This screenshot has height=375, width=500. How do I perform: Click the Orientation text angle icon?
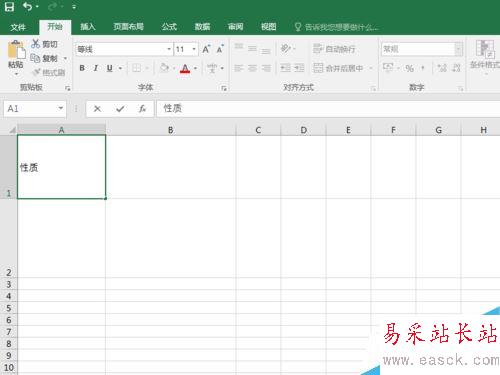(x=285, y=49)
